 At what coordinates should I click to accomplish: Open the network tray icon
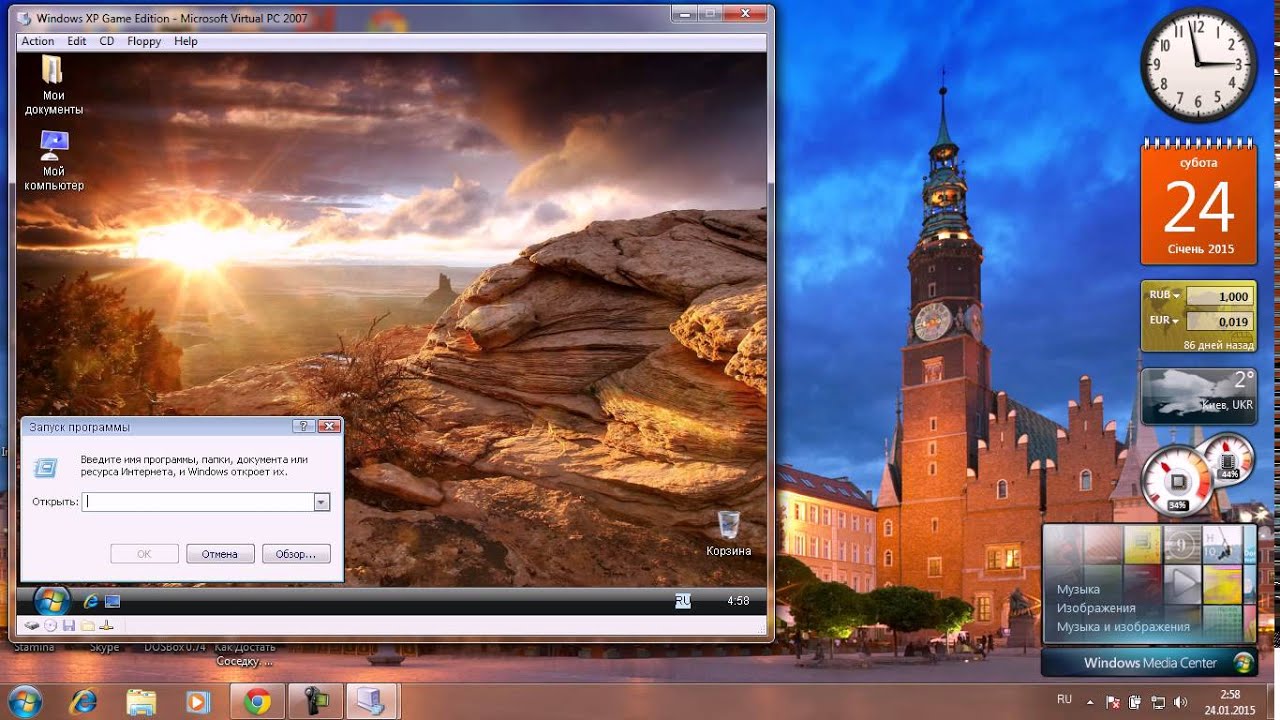coord(1157,701)
